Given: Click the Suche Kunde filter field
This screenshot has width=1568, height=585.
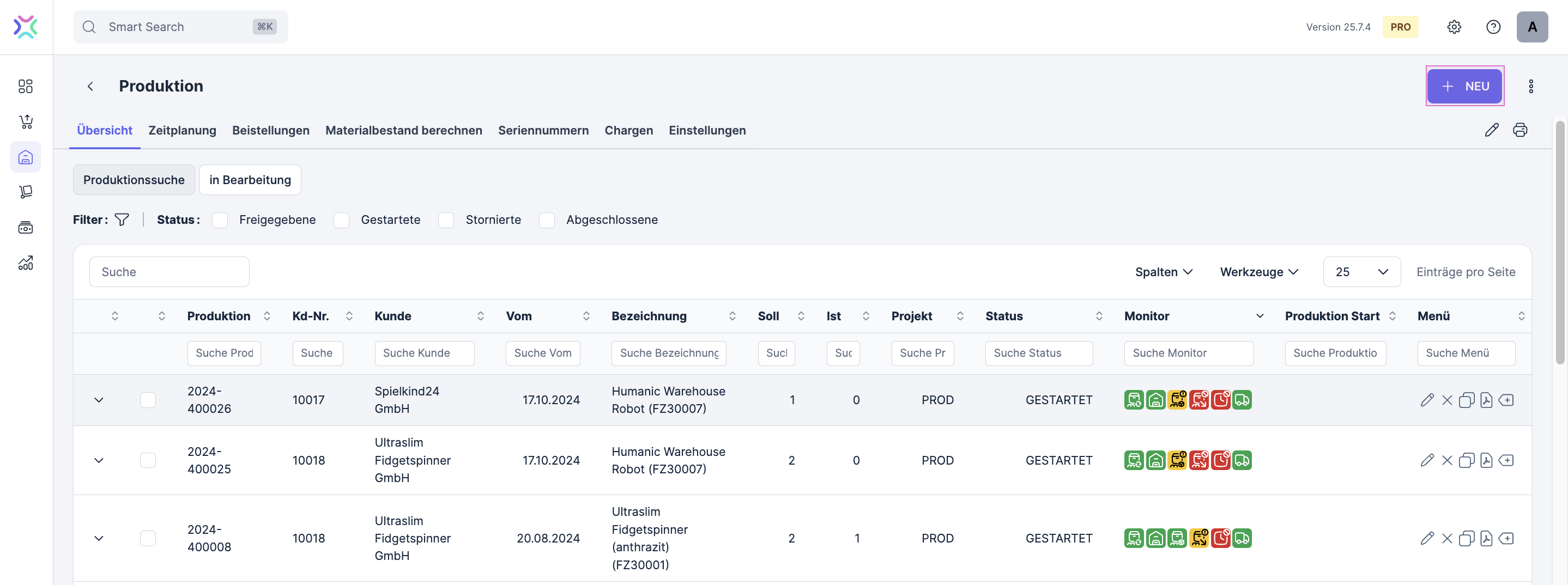Looking at the screenshot, I should click(x=424, y=354).
